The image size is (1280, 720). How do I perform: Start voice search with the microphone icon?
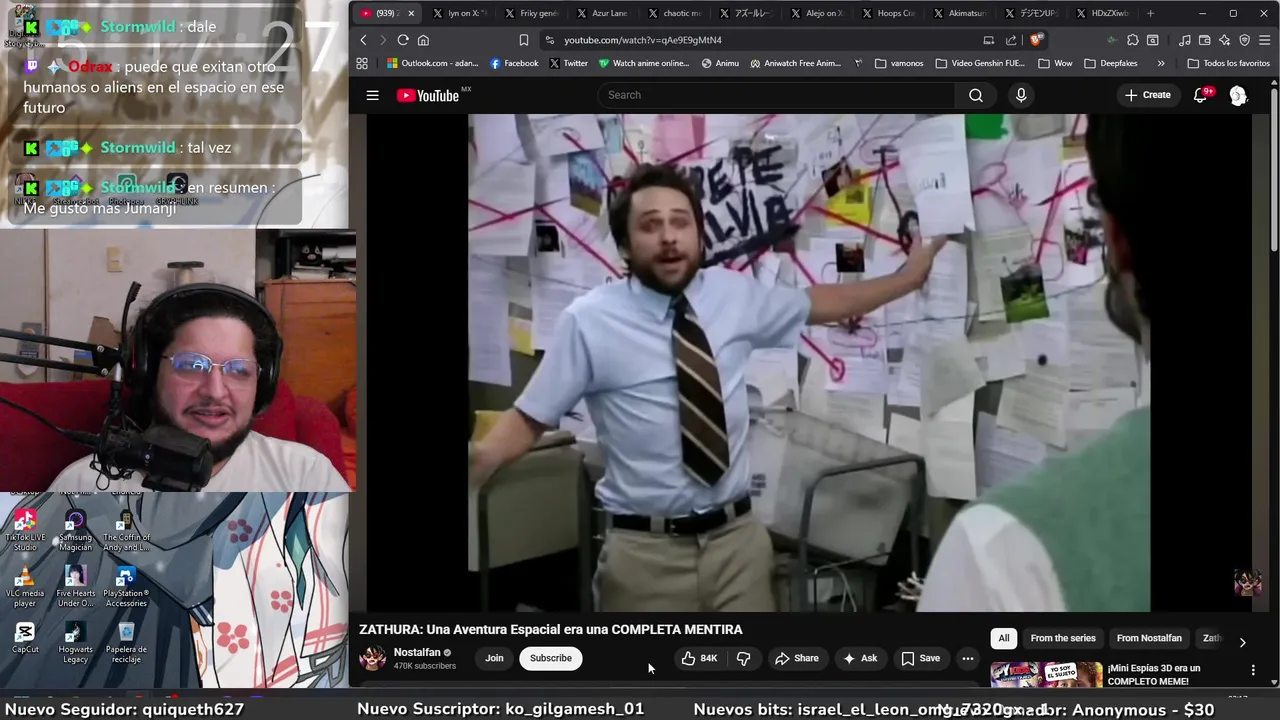point(1021,95)
